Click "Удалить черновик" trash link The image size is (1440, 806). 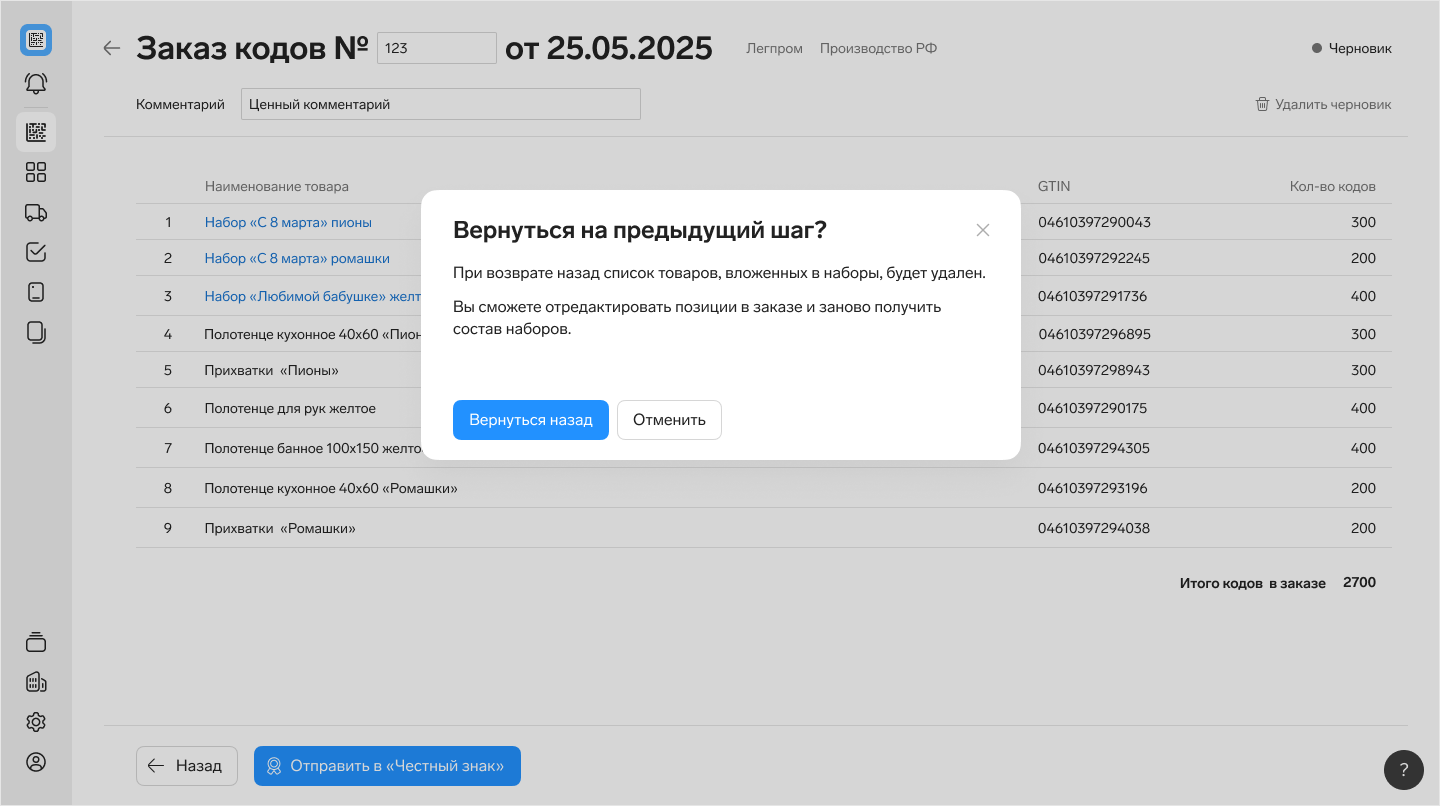(x=1323, y=104)
